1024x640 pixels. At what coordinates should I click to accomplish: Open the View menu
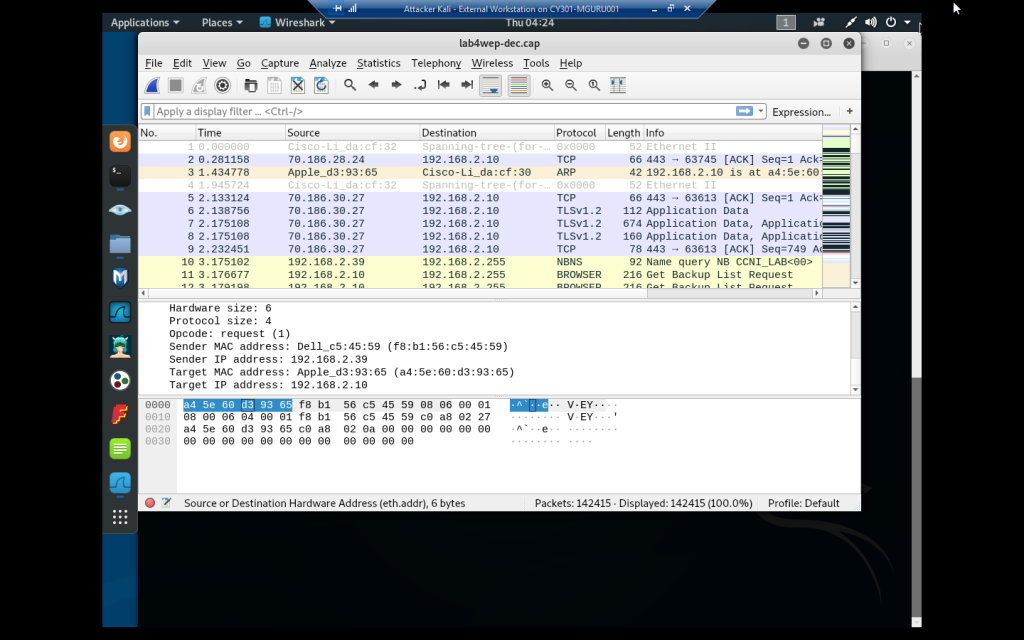(214, 63)
